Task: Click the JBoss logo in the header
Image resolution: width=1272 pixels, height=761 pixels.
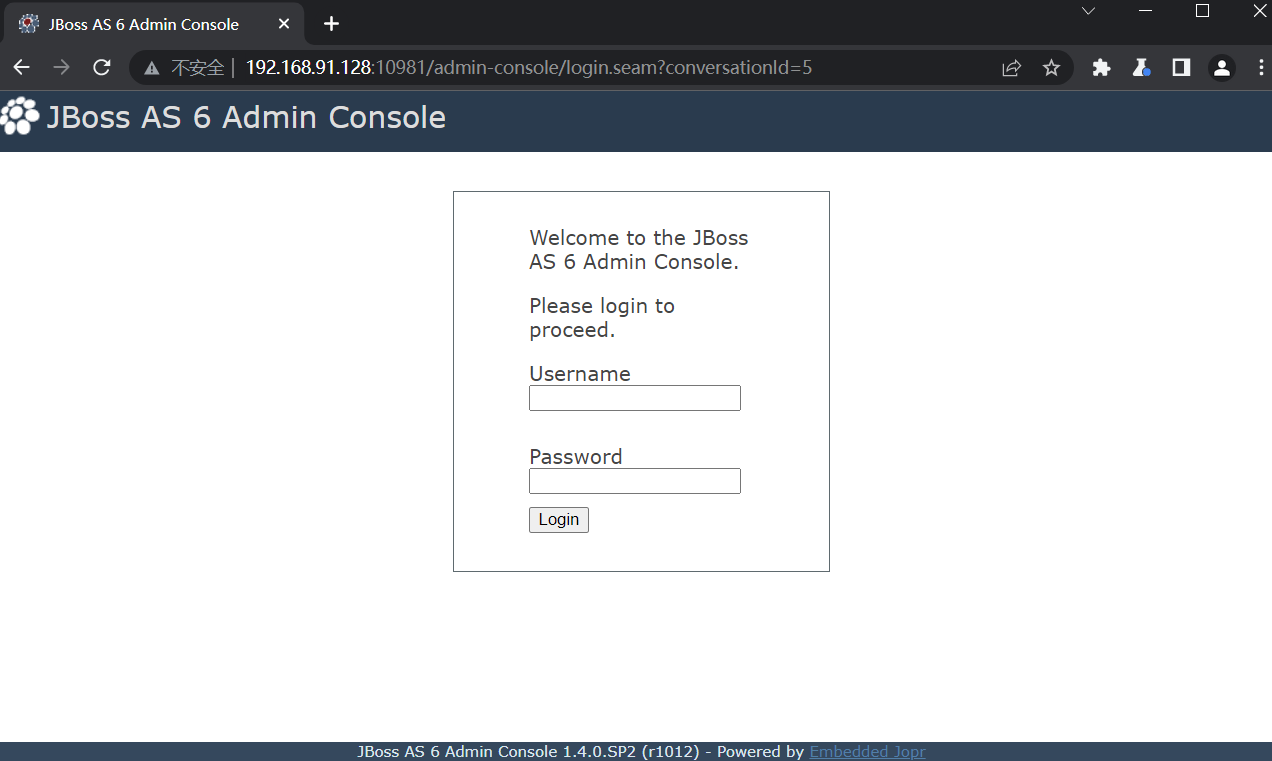Action: pyautogui.click(x=20, y=117)
